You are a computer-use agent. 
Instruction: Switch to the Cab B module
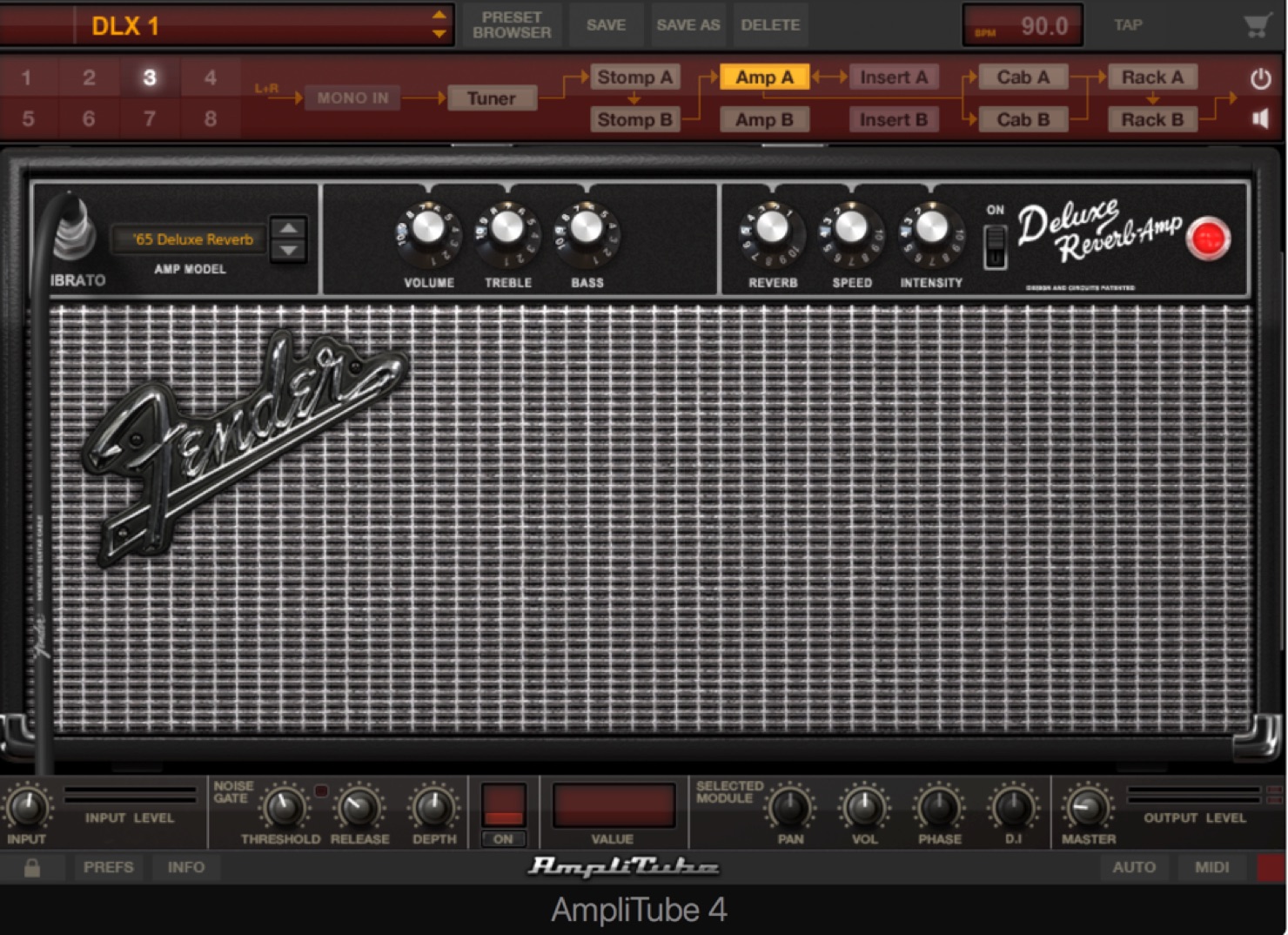pyautogui.click(x=1023, y=120)
